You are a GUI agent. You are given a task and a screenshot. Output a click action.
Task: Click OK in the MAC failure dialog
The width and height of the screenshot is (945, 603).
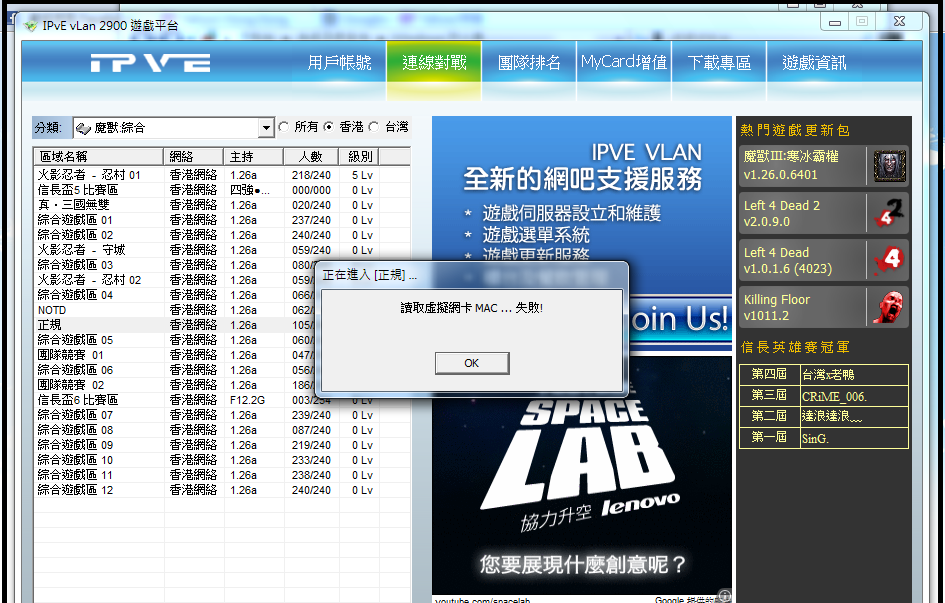[x=472, y=363]
